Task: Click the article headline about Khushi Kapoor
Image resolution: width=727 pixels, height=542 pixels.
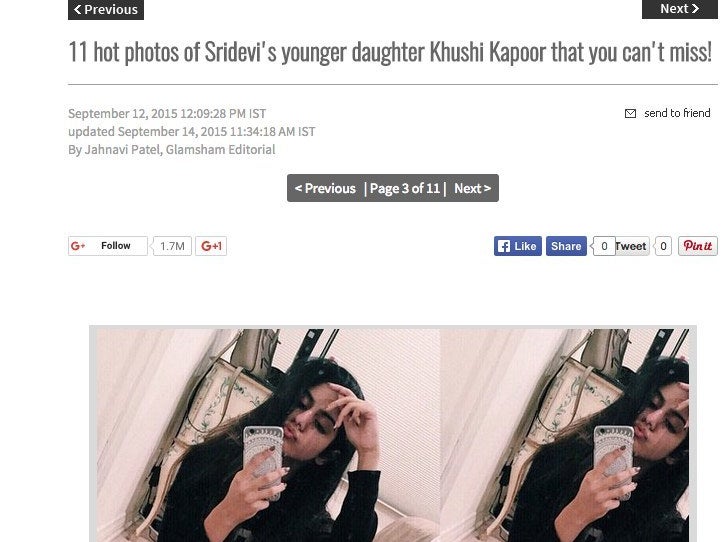Action: 390,52
